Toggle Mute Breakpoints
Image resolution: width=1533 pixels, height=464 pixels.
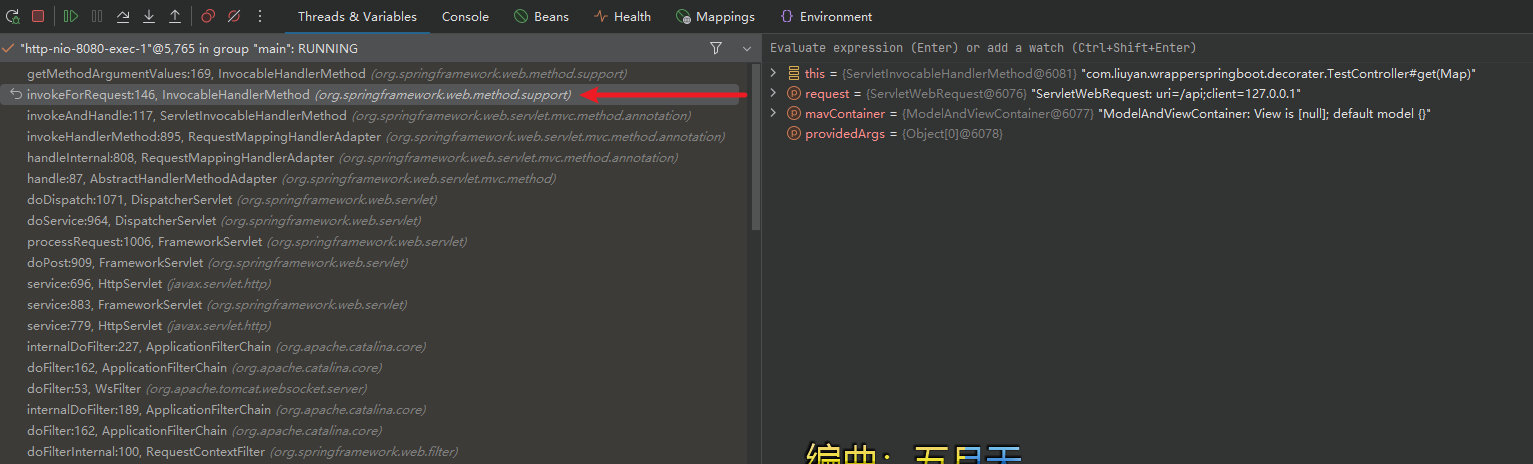[234, 16]
